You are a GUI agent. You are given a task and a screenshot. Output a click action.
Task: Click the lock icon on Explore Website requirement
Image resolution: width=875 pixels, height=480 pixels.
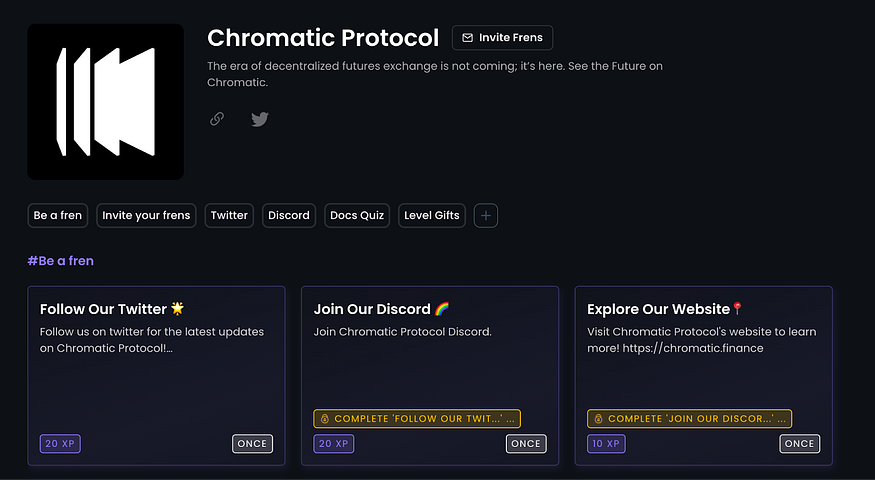[x=598, y=419]
